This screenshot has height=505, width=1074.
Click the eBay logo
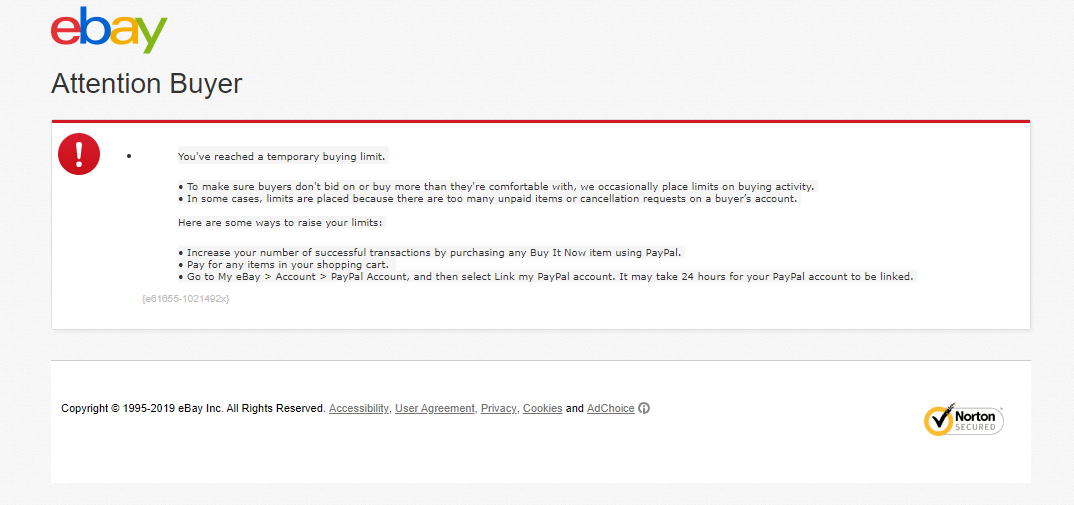point(109,30)
